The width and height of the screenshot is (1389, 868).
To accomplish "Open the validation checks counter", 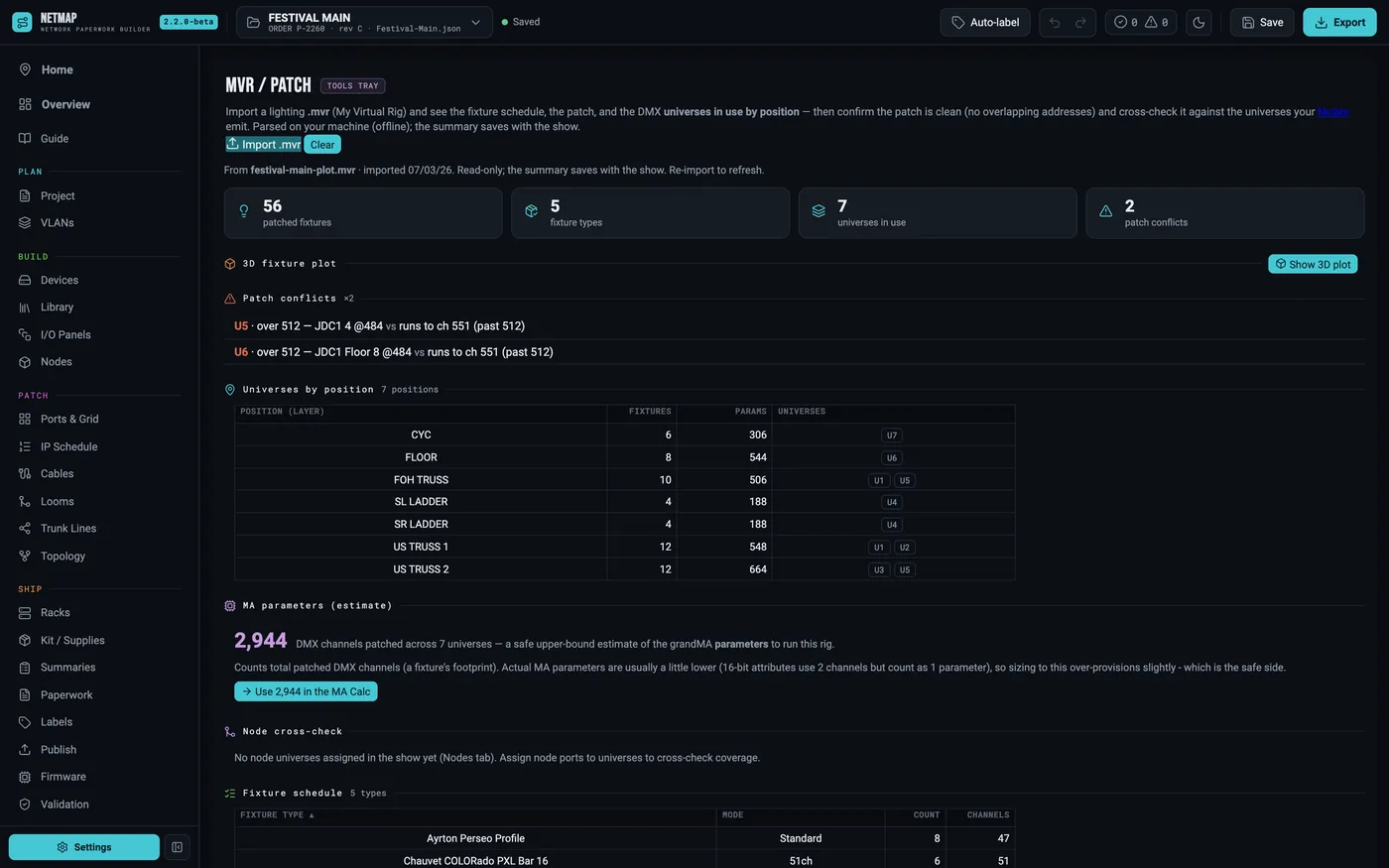I will 1141,22.
